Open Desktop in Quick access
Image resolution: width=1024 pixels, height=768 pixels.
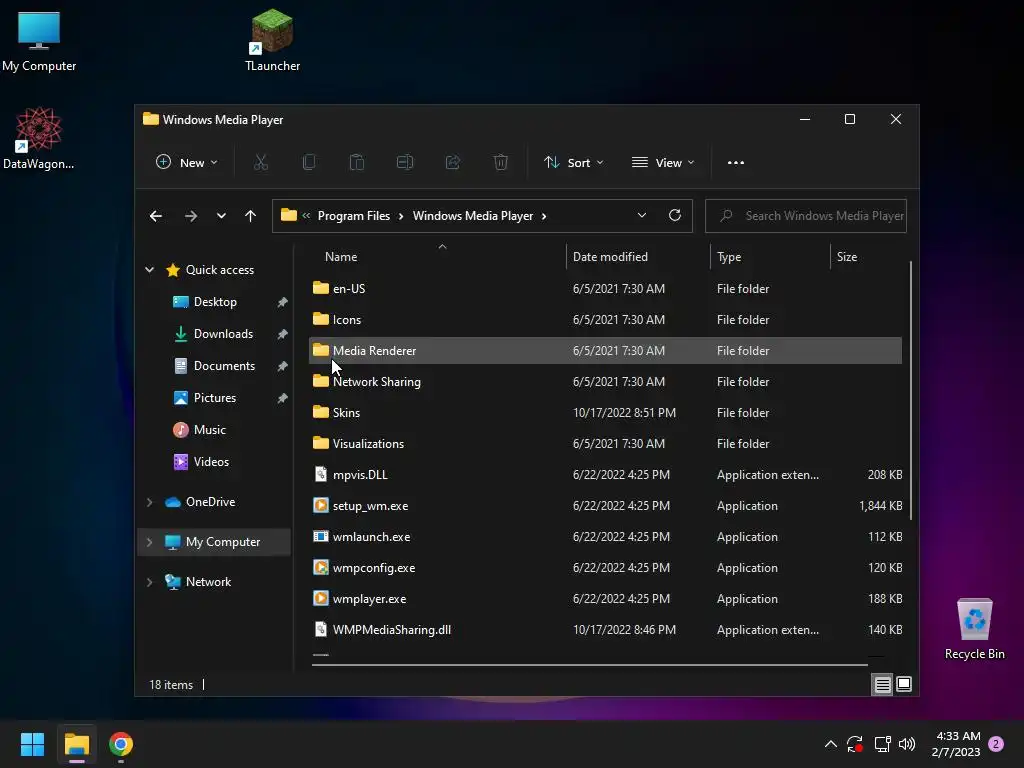[215, 302]
